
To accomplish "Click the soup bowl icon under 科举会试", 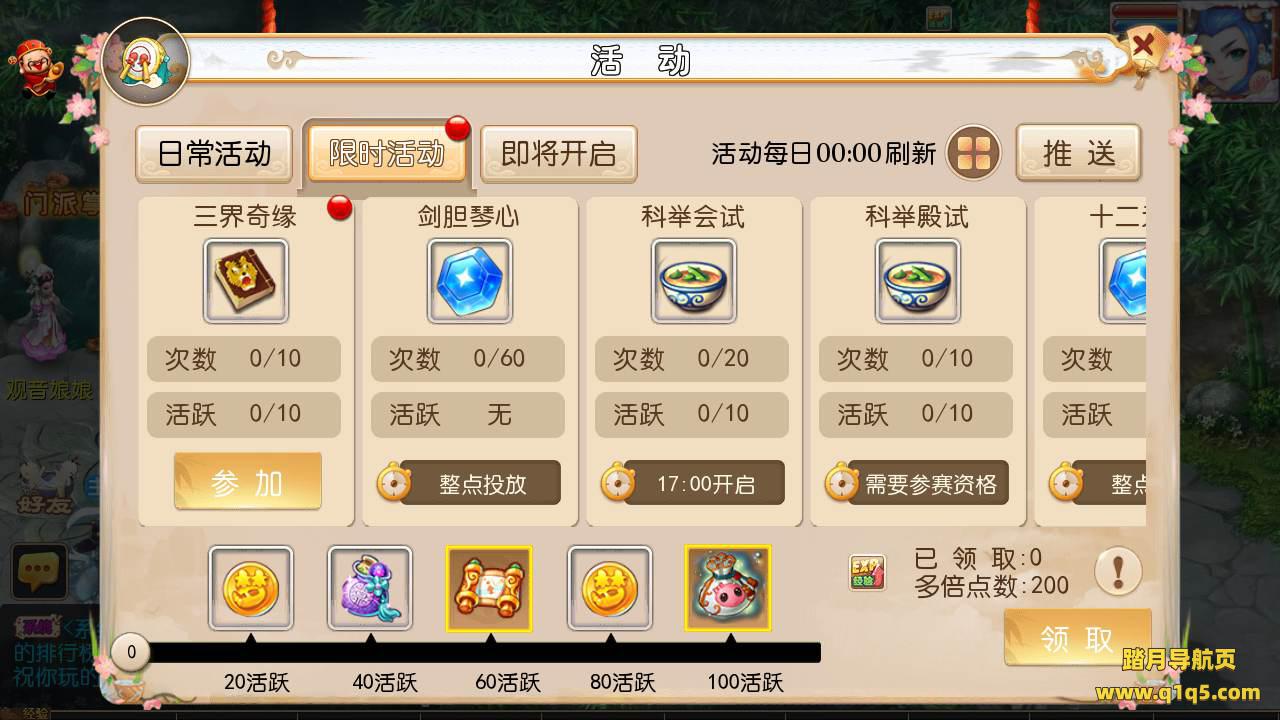I will [x=694, y=280].
